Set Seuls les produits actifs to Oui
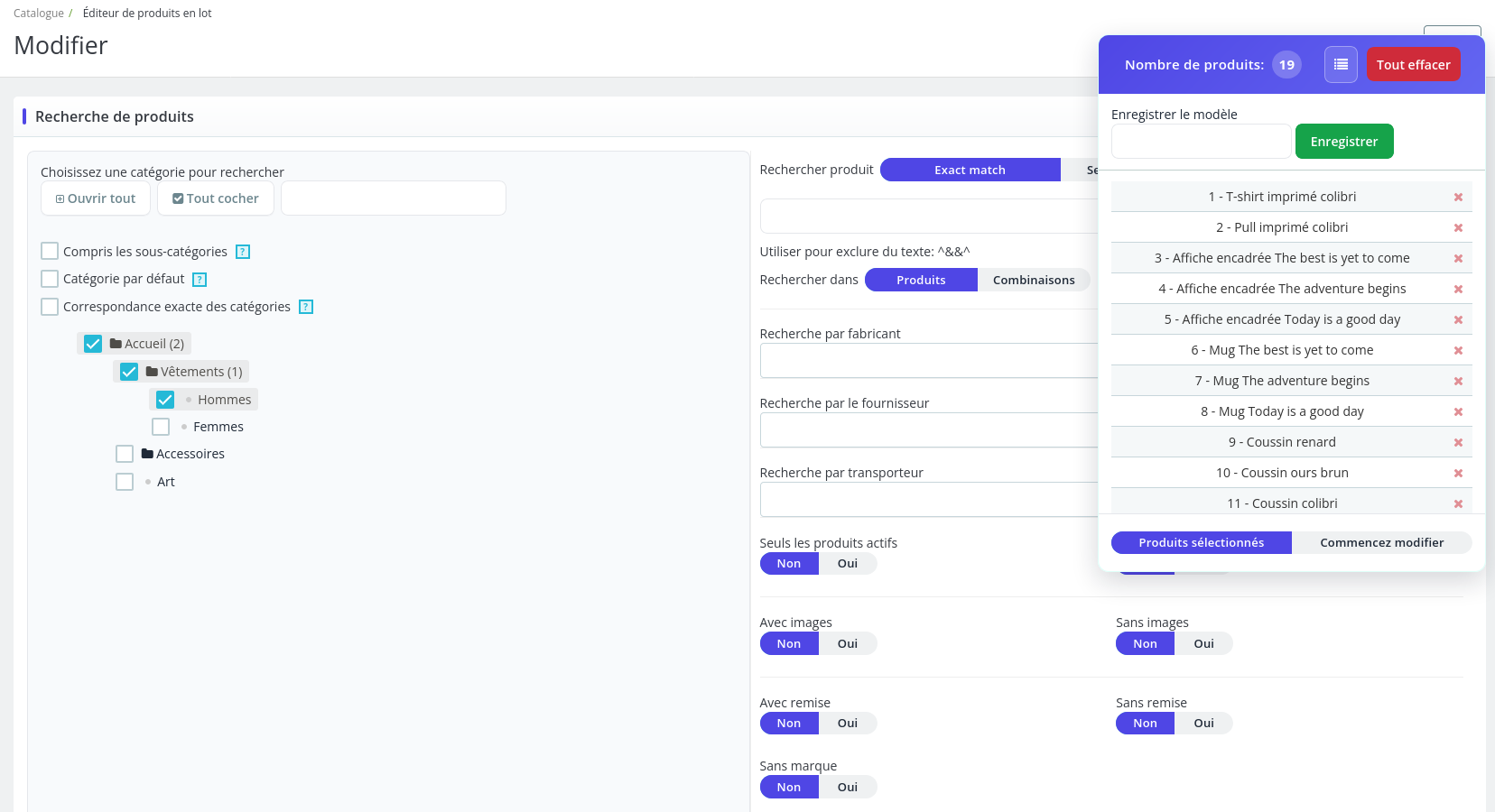Viewport: 1495px width, 812px height. pos(848,564)
